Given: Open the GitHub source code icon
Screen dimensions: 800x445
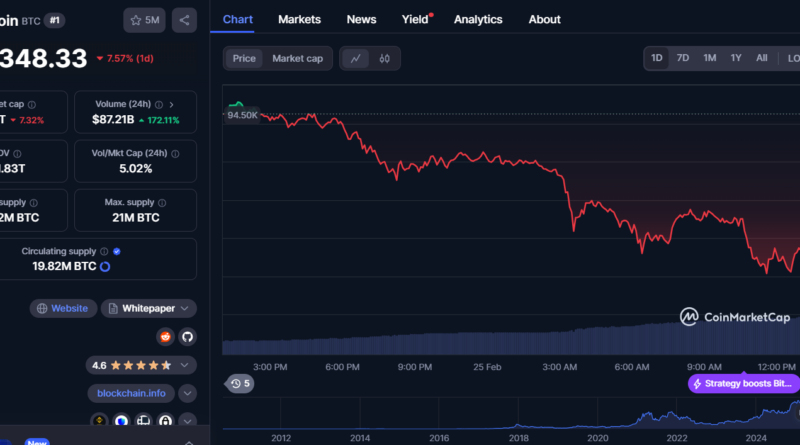Looking at the screenshot, I should click(187, 337).
